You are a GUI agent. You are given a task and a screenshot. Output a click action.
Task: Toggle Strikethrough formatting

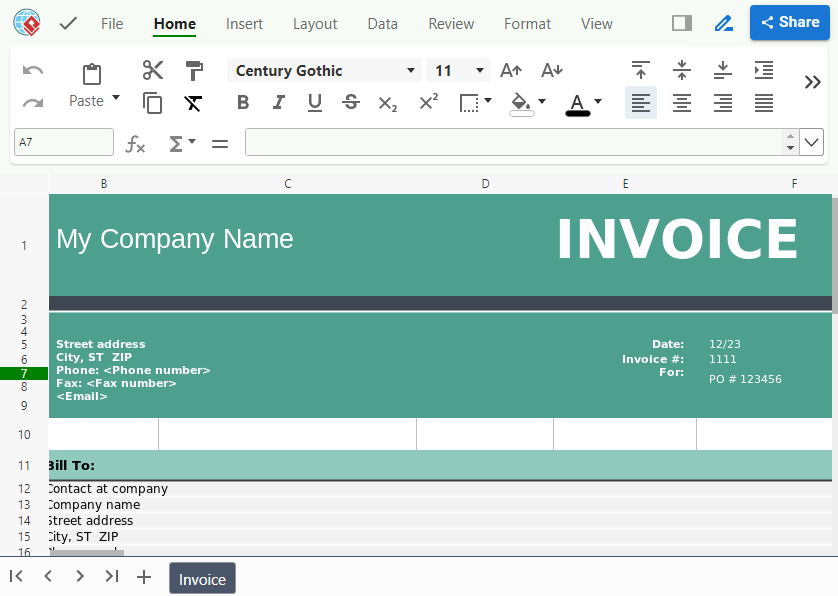351,102
